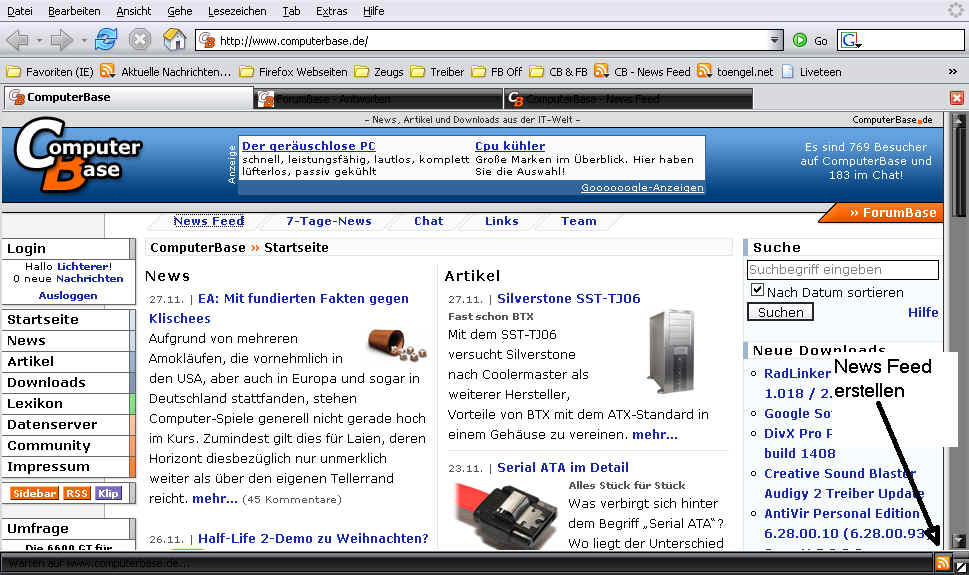The height and width of the screenshot is (575, 969).
Task: Open Aktuelle Nachrichten feed bookmark
Action: pyautogui.click(x=166, y=72)
